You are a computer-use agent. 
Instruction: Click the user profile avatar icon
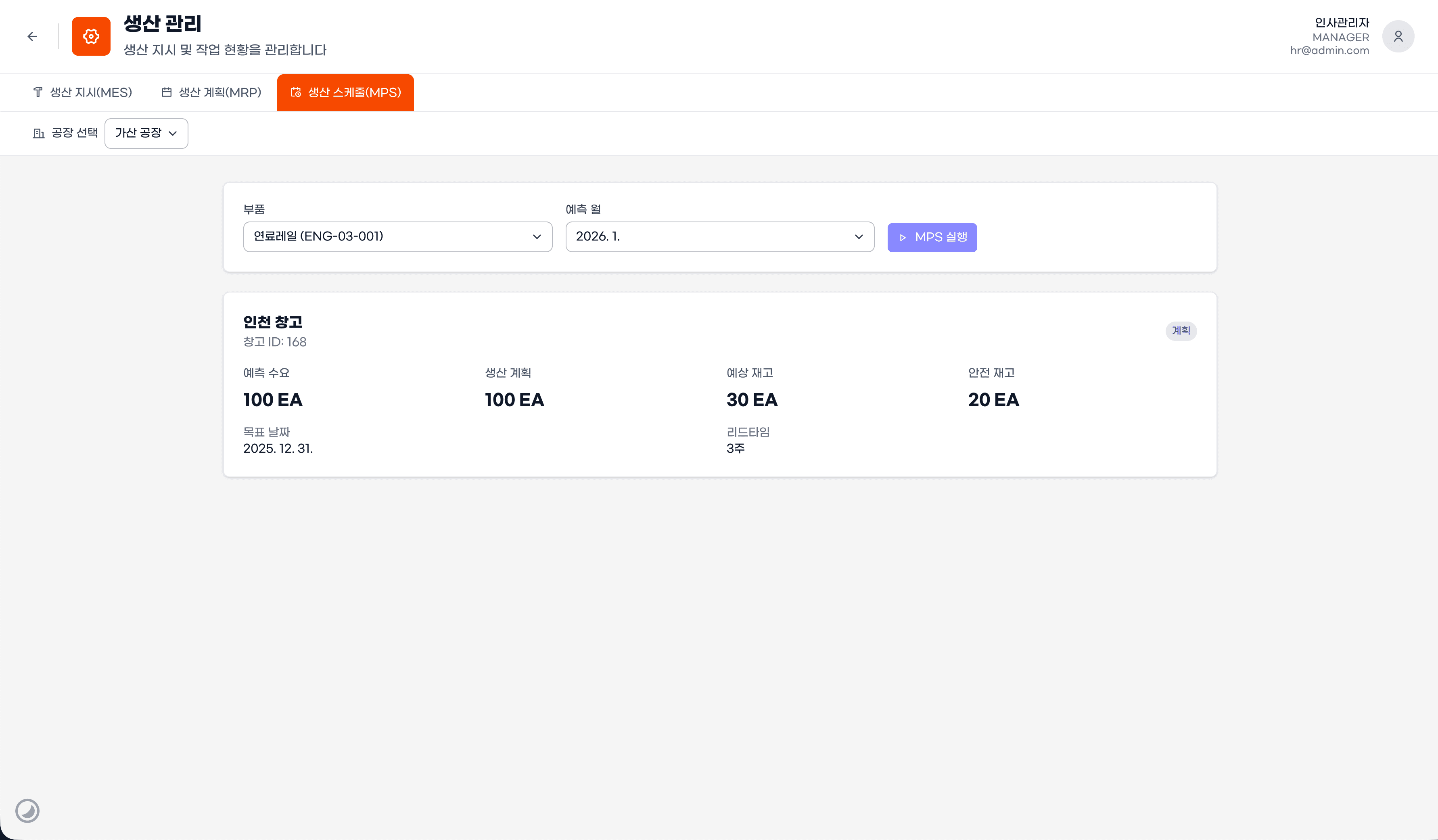pyautogui.click(x=1398, y=37)
